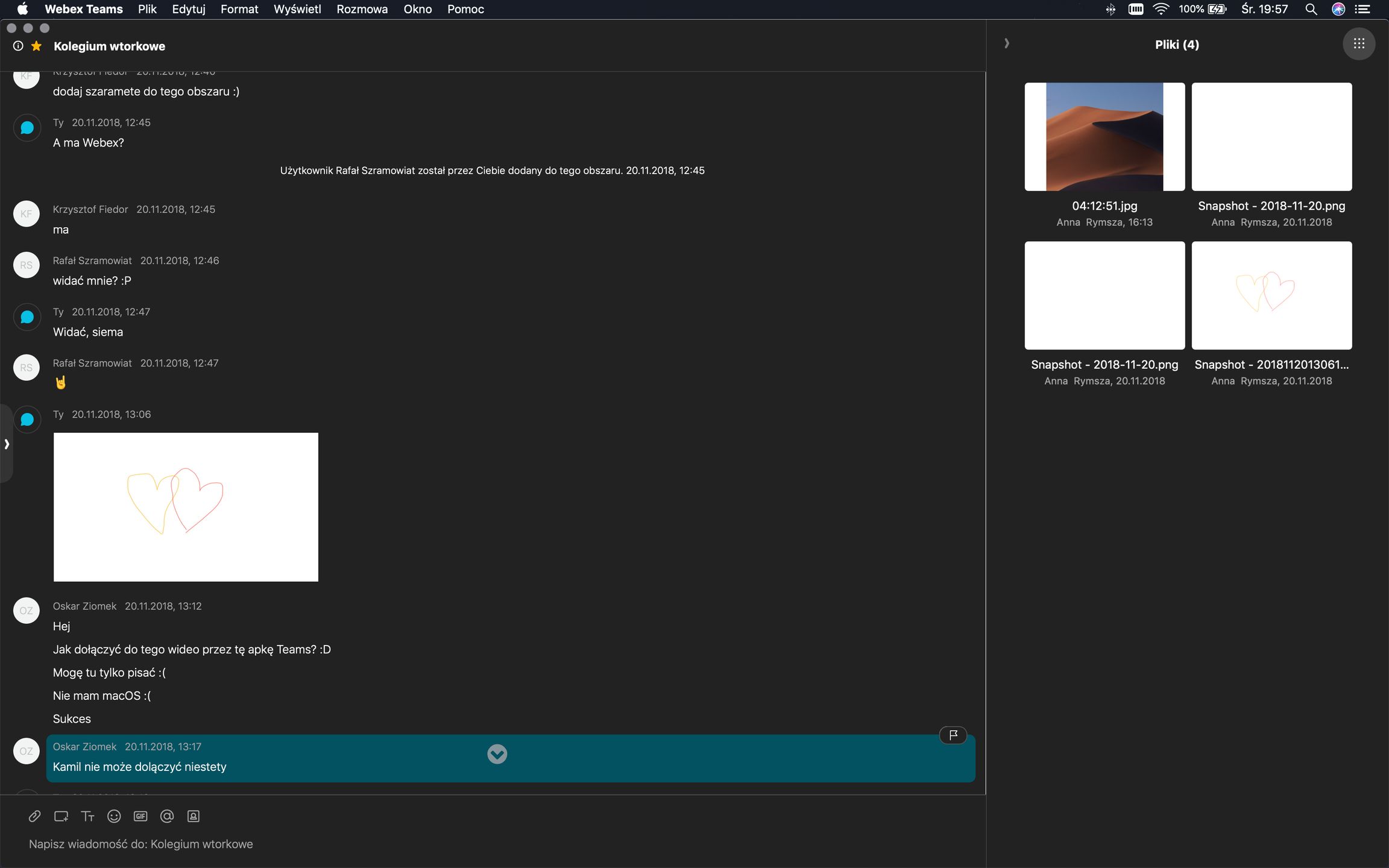Open the 04:12:51.jpg file thumbnail
Image resolution: width=1389 pixels, height=868 pixels.
pyautogui.click(x=1104, y=137)
